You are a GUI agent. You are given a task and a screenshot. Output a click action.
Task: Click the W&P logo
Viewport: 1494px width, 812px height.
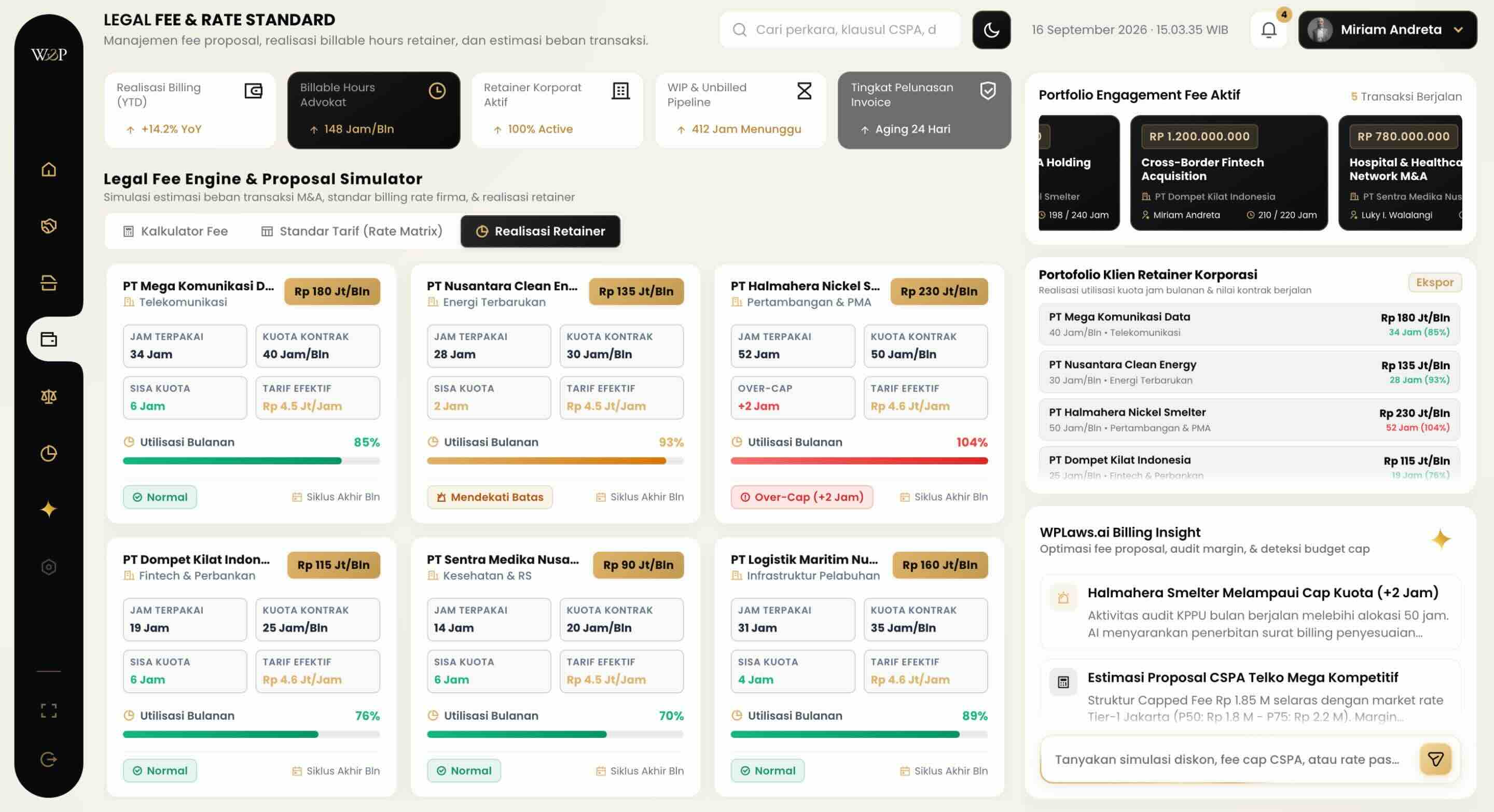(49, 54)
